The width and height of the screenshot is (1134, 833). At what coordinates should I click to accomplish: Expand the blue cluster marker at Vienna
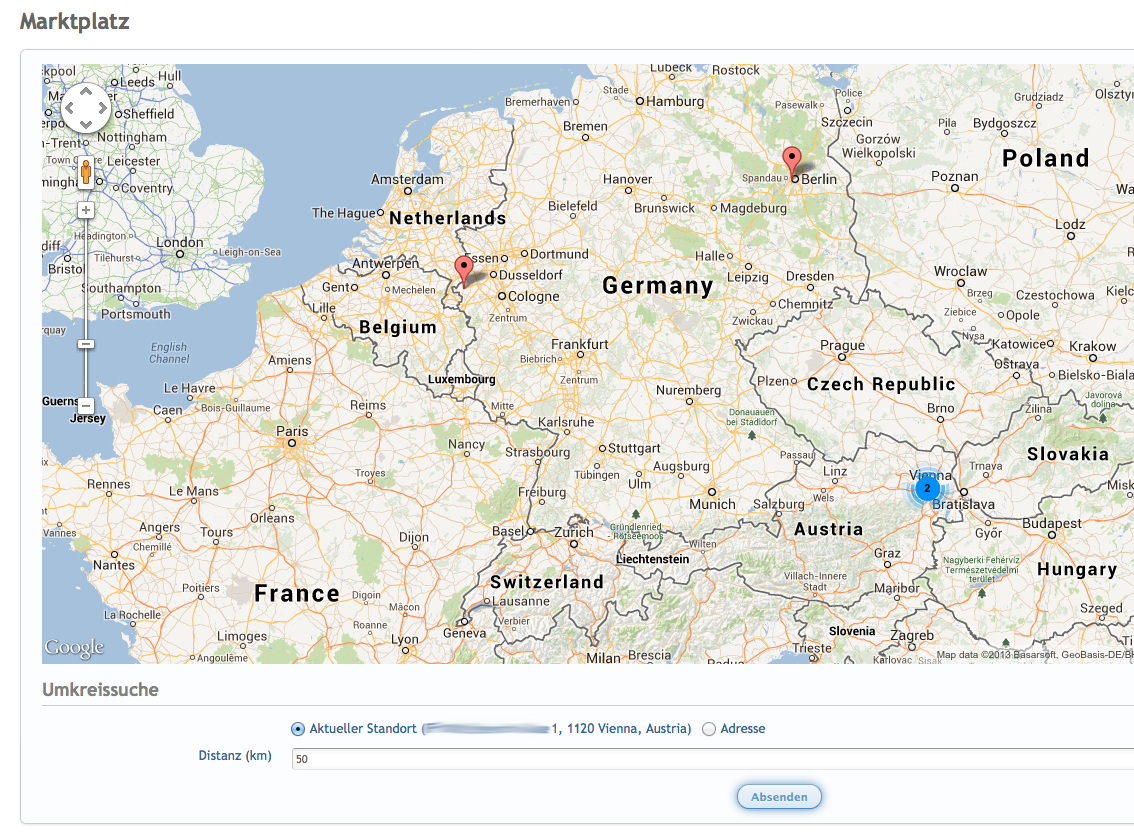coord(927,488)
